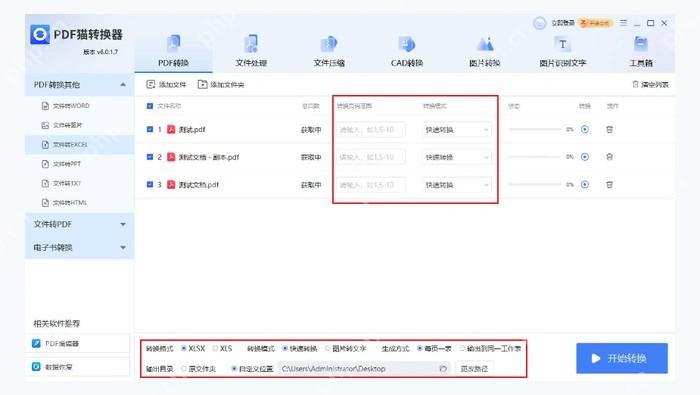This screenshot has width=700, height=395.
Task: Open 快速转换 mode dropdown for row 1
Action: (x=457, y=129)
